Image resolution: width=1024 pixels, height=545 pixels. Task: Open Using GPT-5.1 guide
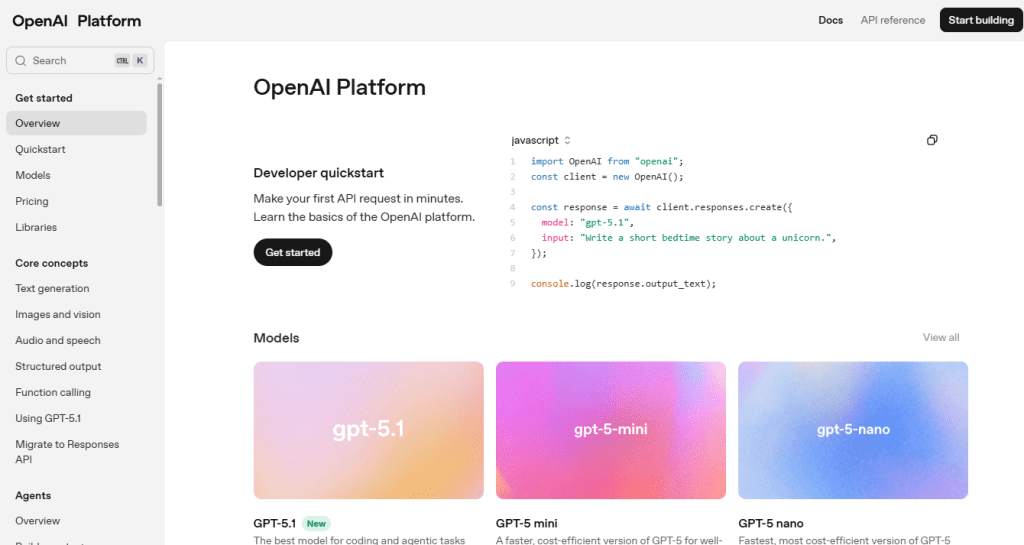48,418
